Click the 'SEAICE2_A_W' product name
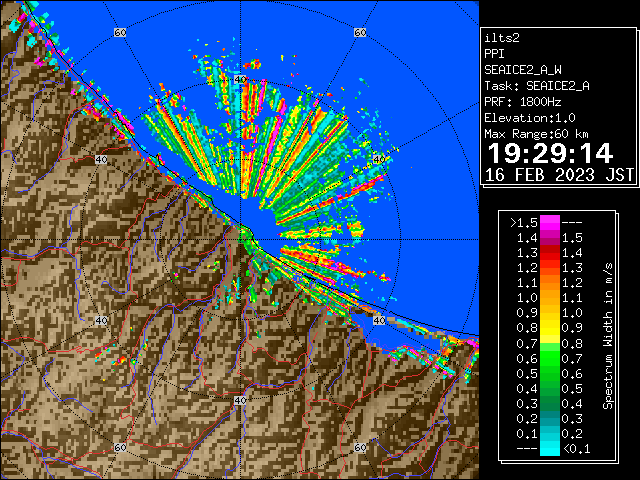The image size is (640, 480). [x=523, y=70]
